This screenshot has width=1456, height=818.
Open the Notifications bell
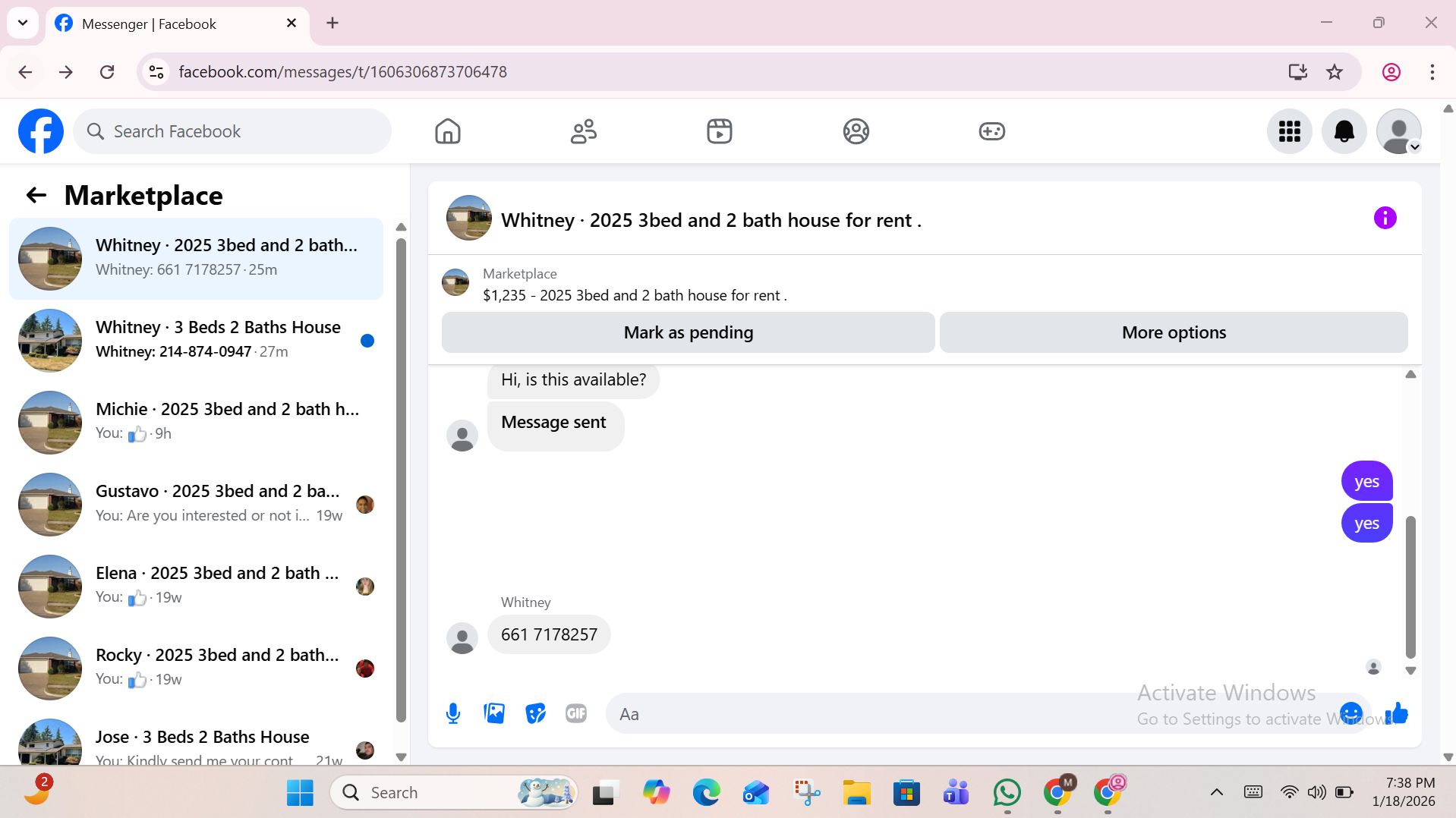[1344, 131]
